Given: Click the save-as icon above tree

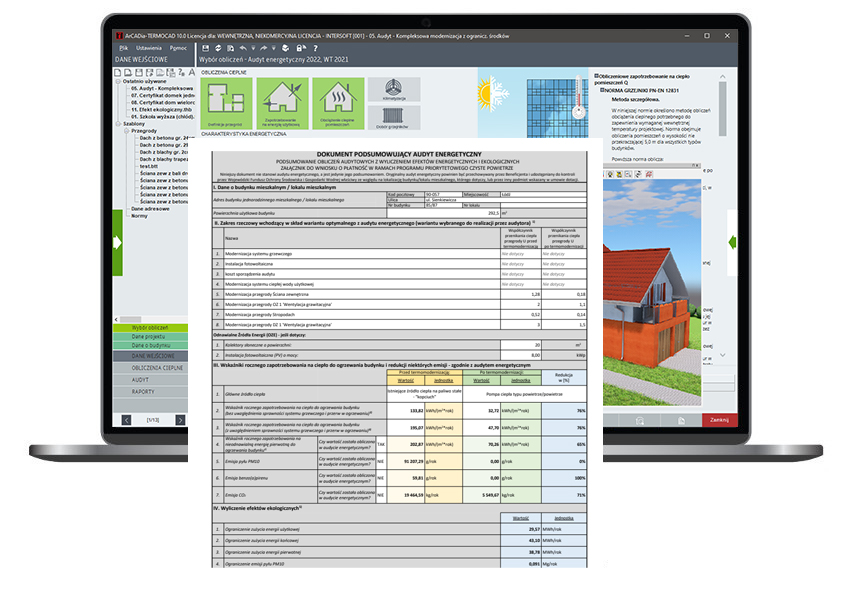Looking at the screenshot, I should 149,72.
